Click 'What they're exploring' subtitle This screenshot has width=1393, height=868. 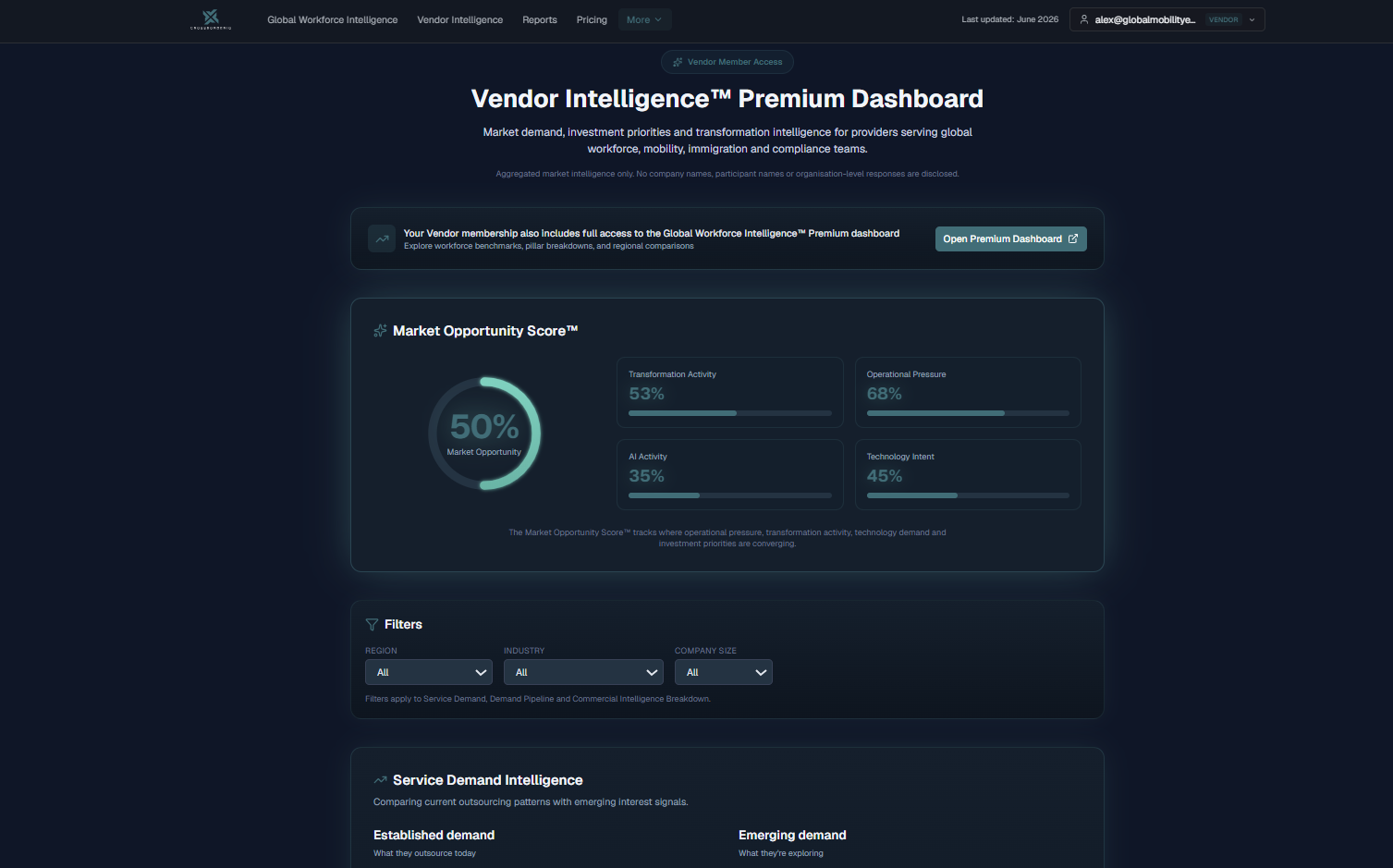click(781, 853)
